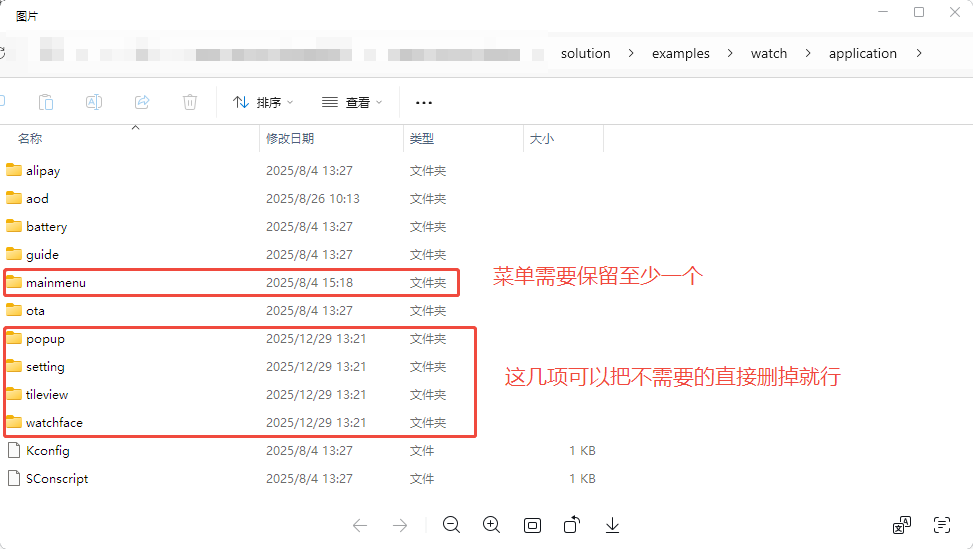Close the 图片 viewer window
The width and height of the screenshot is (973, 549).
tap(955, 12)
